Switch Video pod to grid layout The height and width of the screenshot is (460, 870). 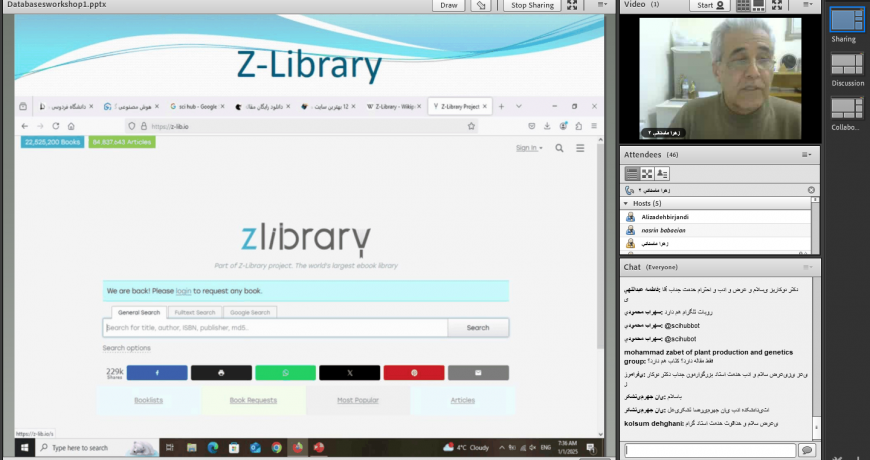click(x=742, y=5)
